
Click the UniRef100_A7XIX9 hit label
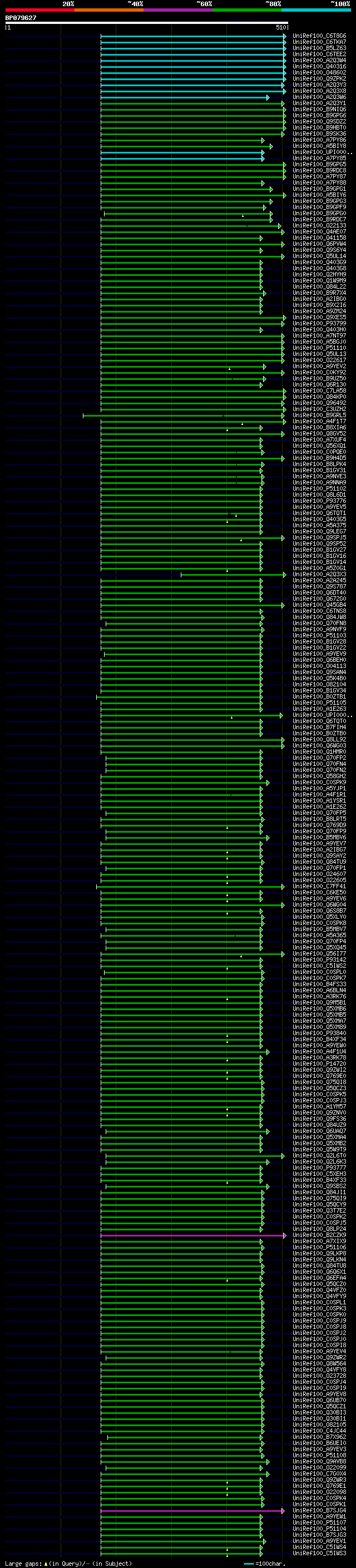tap(319, 1241)
